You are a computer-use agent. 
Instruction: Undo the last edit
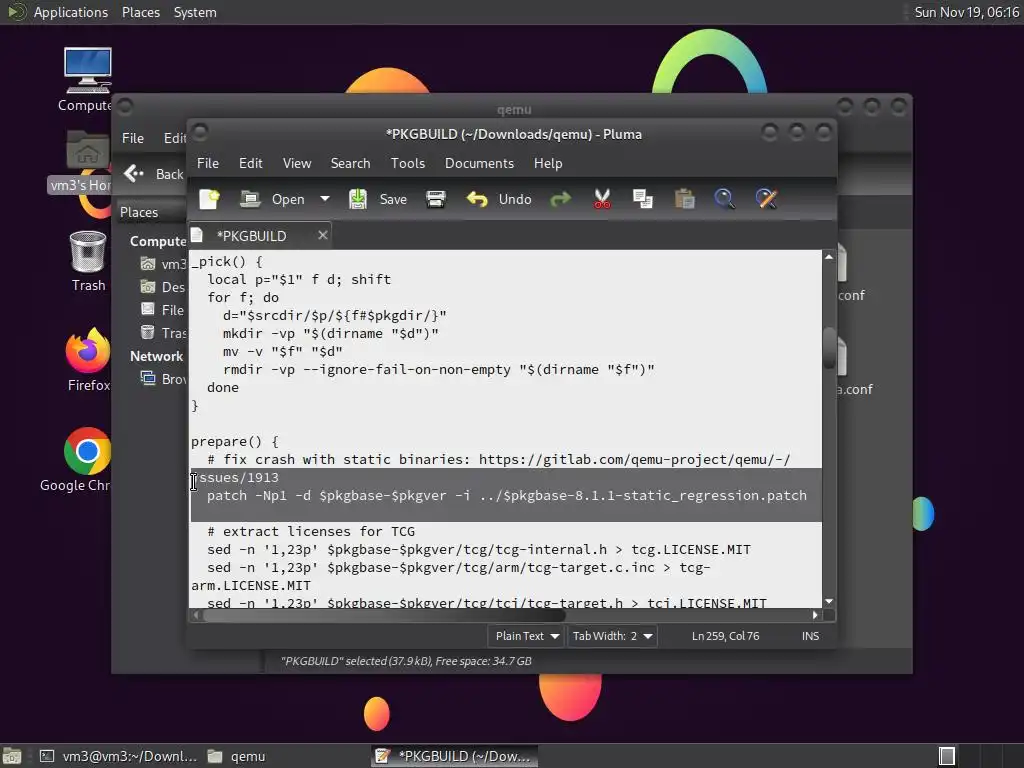[x=498, y=199]
